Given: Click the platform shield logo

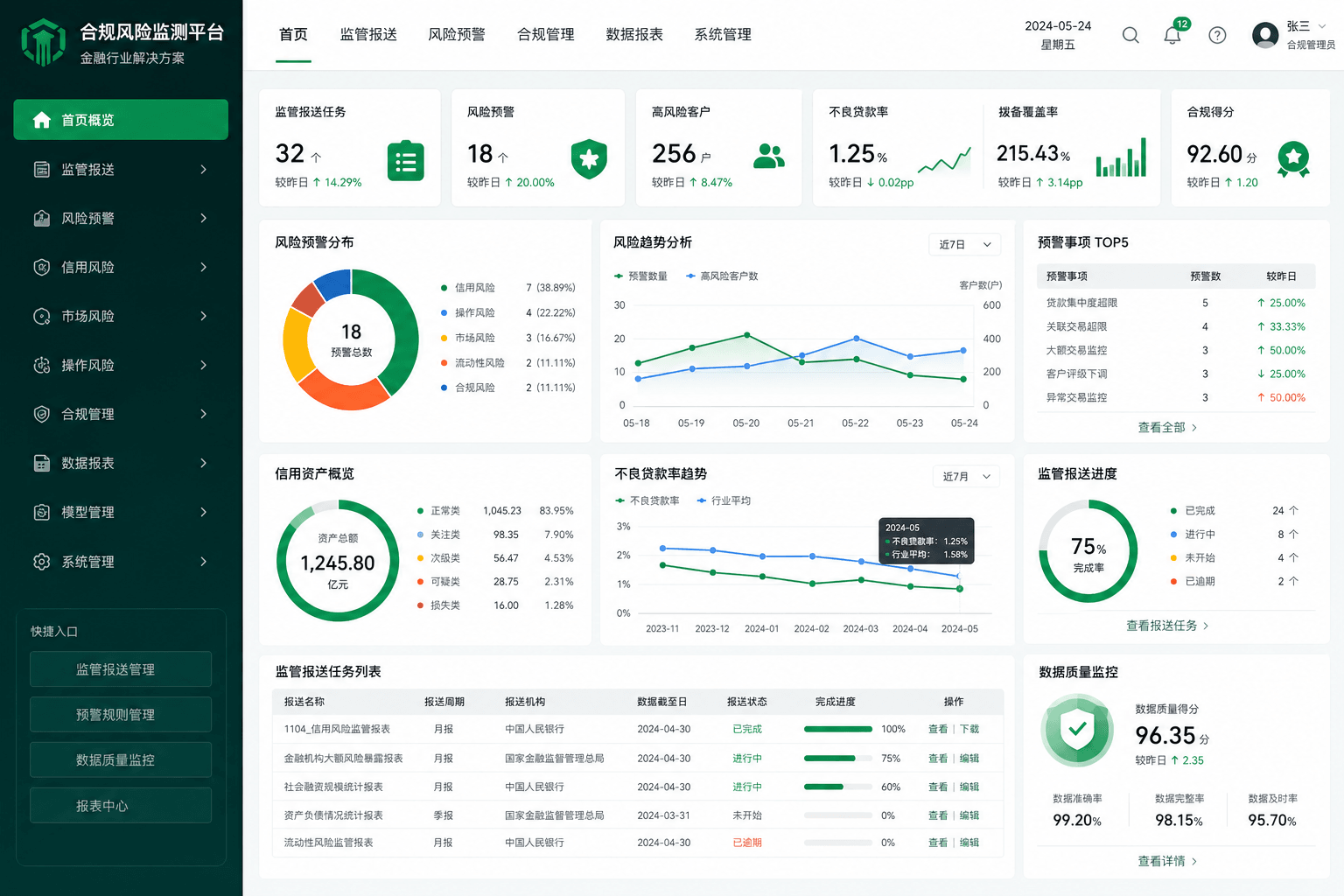Looking at the screenshot, I should 43,42.
